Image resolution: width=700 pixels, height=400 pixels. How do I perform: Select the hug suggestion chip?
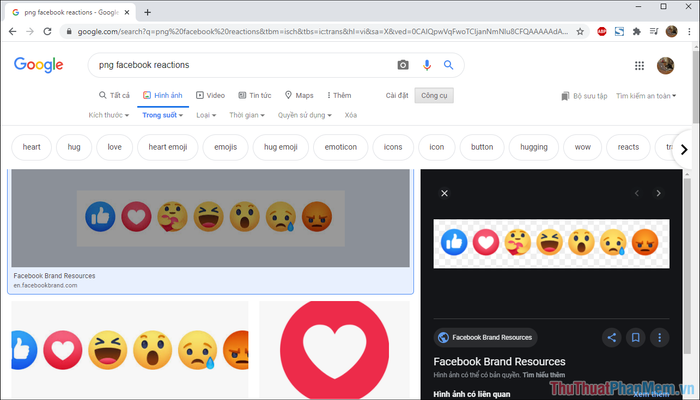(74, 147)
